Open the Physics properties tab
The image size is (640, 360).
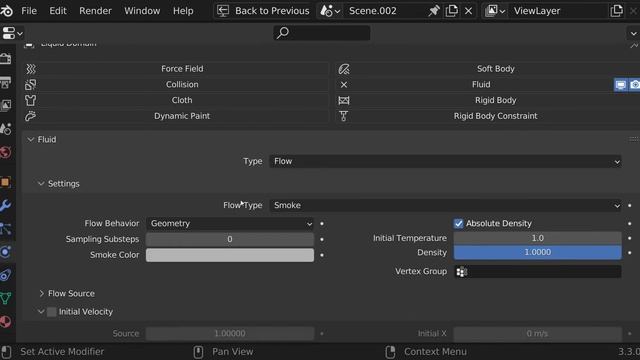point(6,252)
